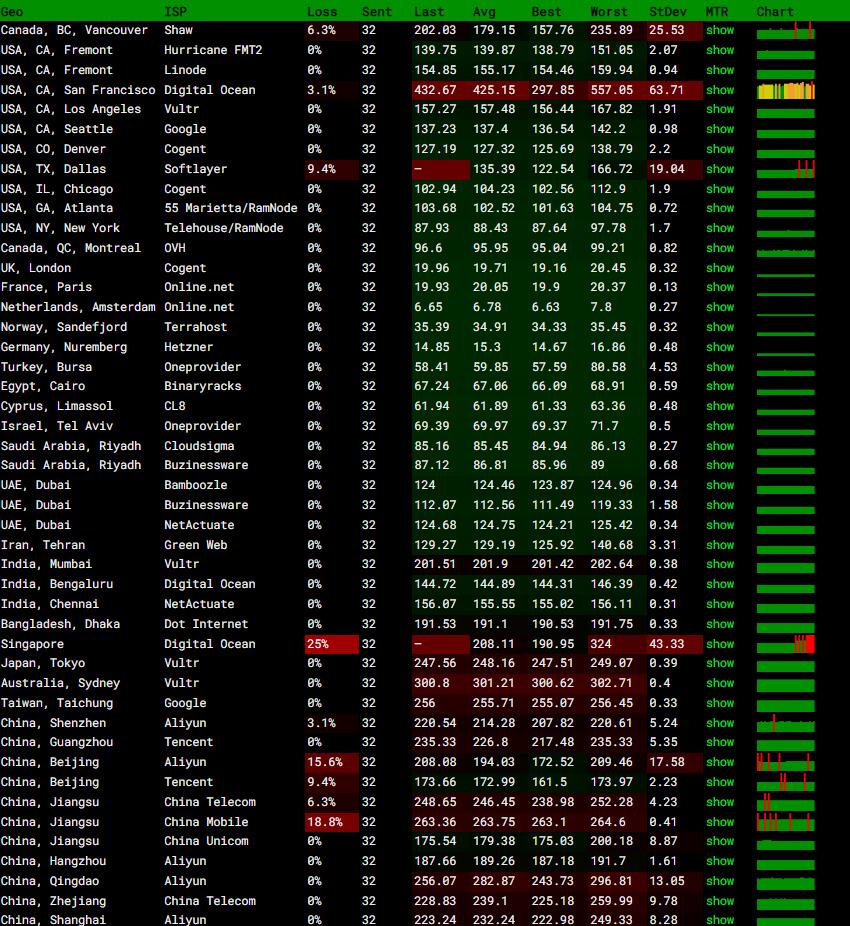
Task: Show MTR for Dallas Softlayer row
Action: pos(720,169)
